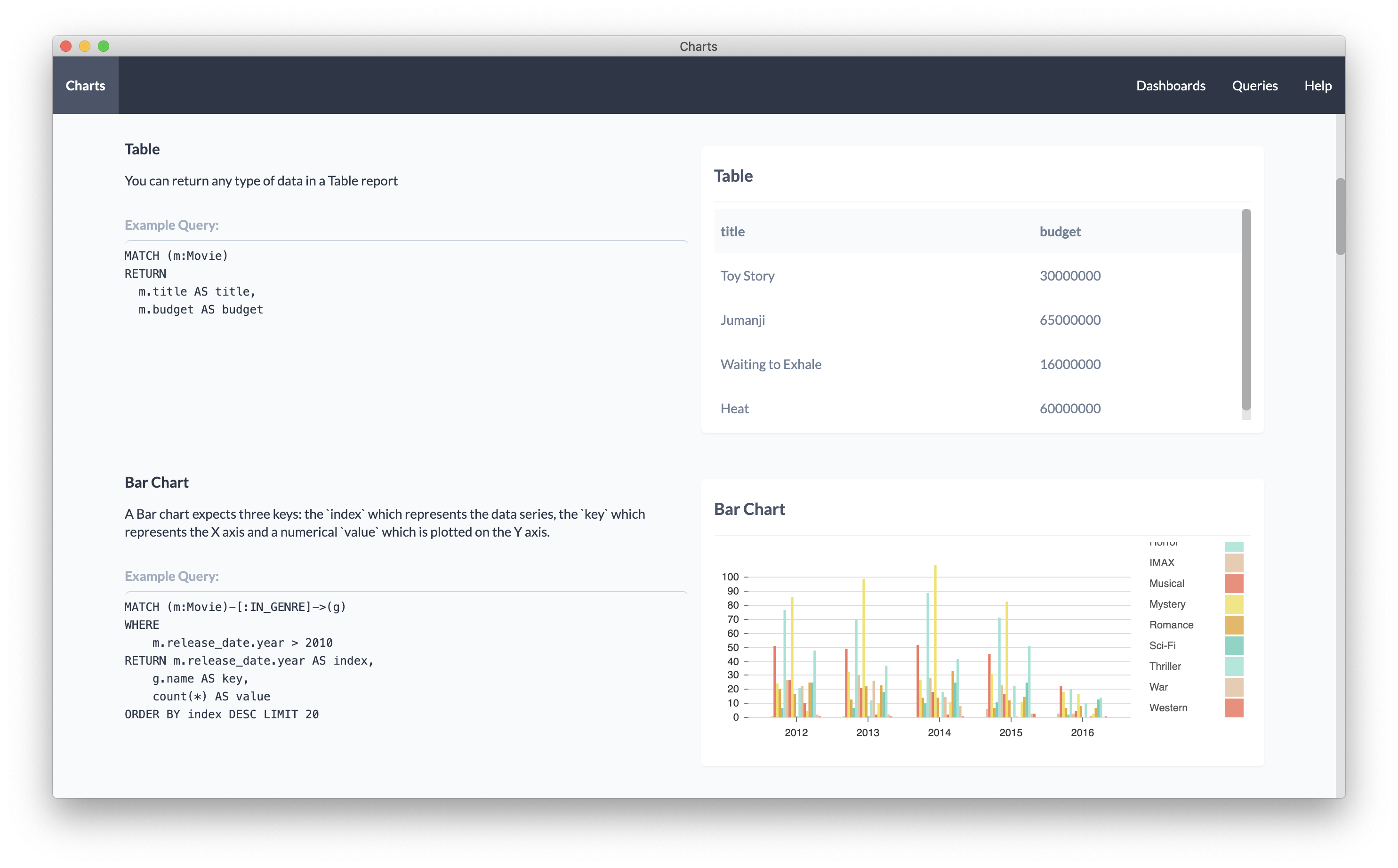Click the title column header
The height and width of the screenshot is (868, 1398).
click(733, 231)
